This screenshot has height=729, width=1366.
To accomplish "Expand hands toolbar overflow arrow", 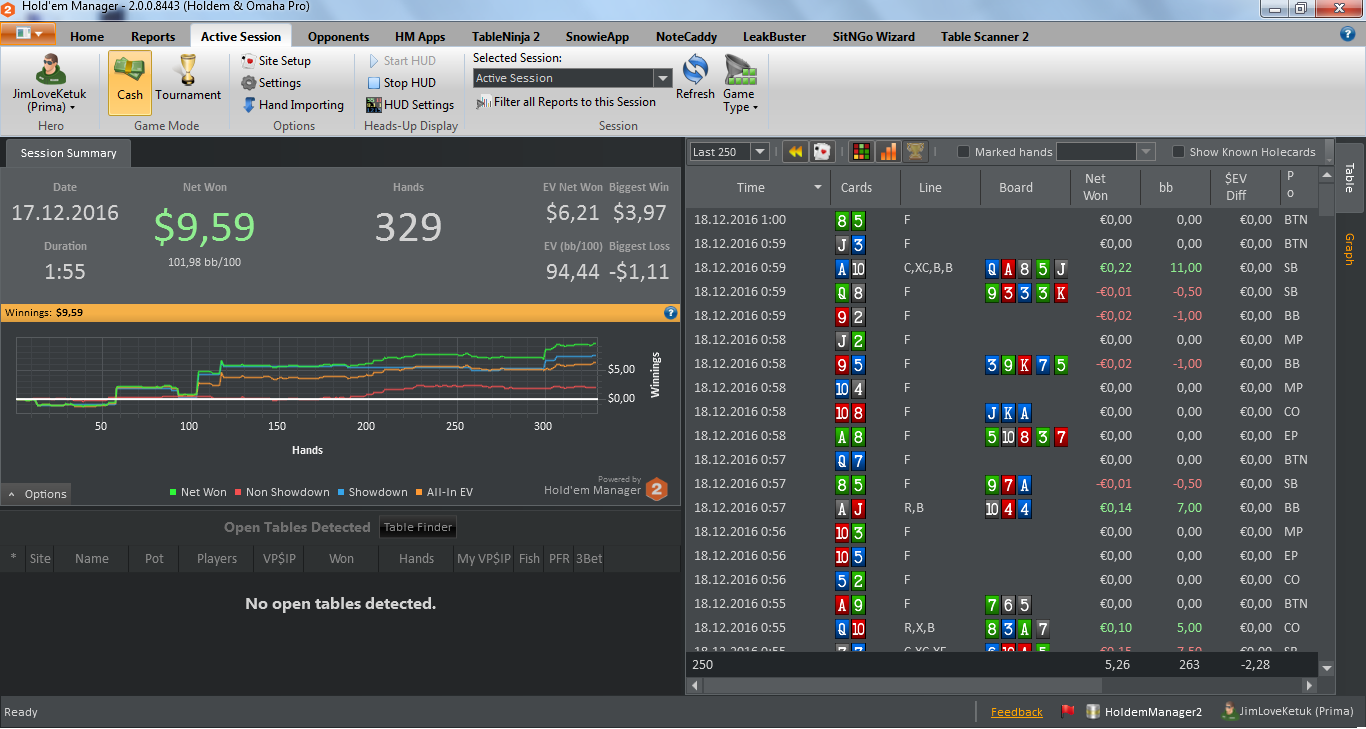I will (1328, 152).
